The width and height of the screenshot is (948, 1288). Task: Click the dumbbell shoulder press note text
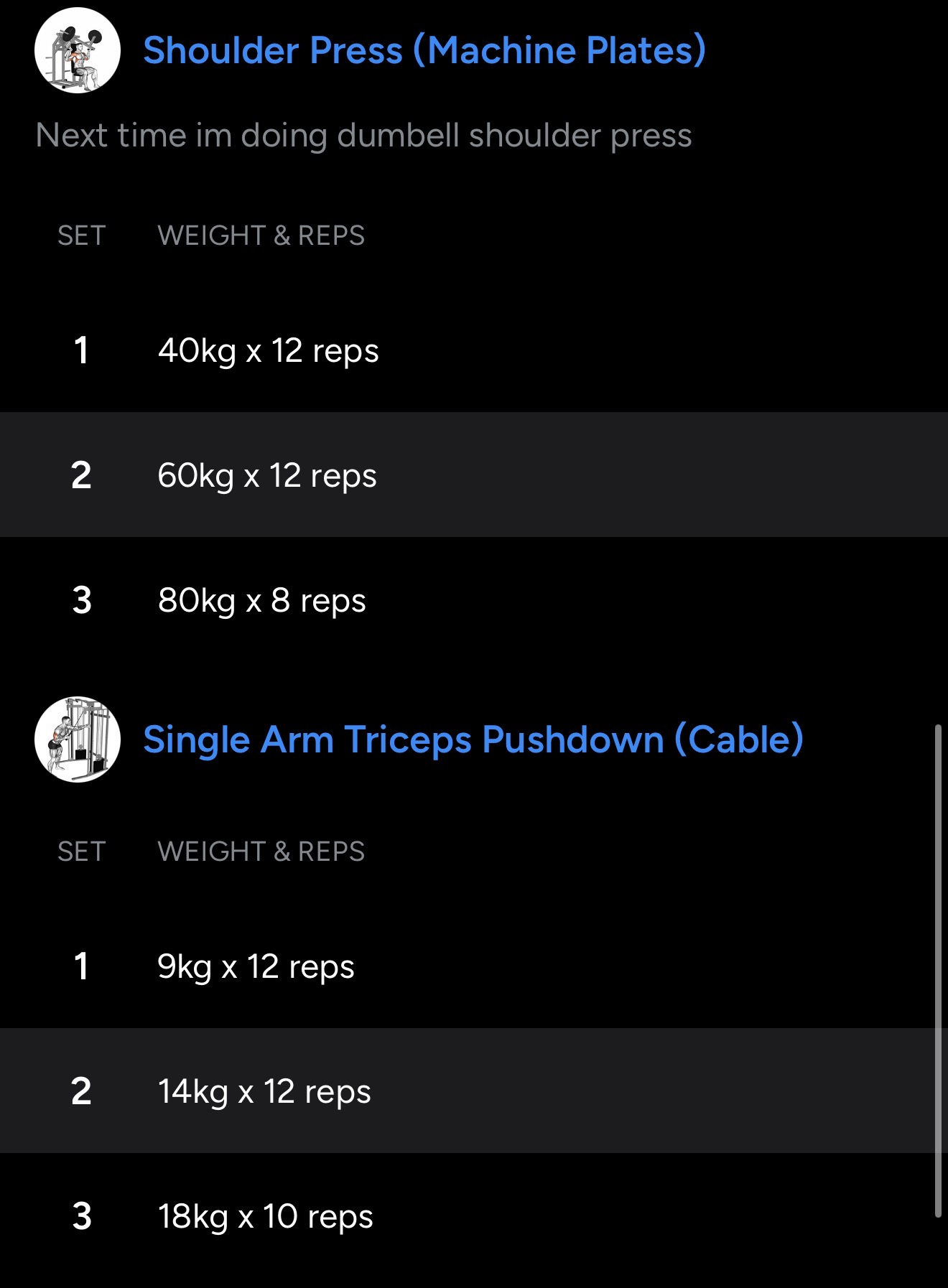363,135
